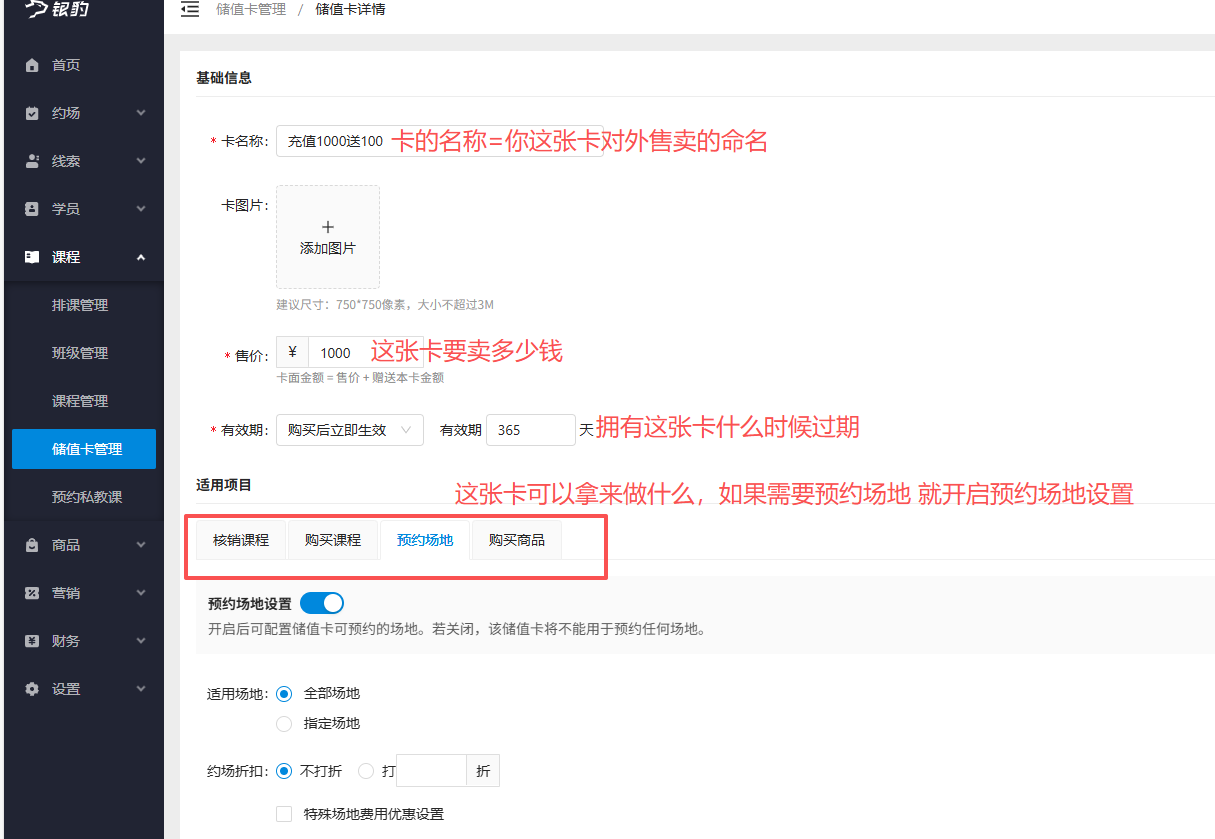This screenshot has height=839, width=1215.
Task: Click the sidebar collapse hamburger icon
Action: [x=190, y=9]
